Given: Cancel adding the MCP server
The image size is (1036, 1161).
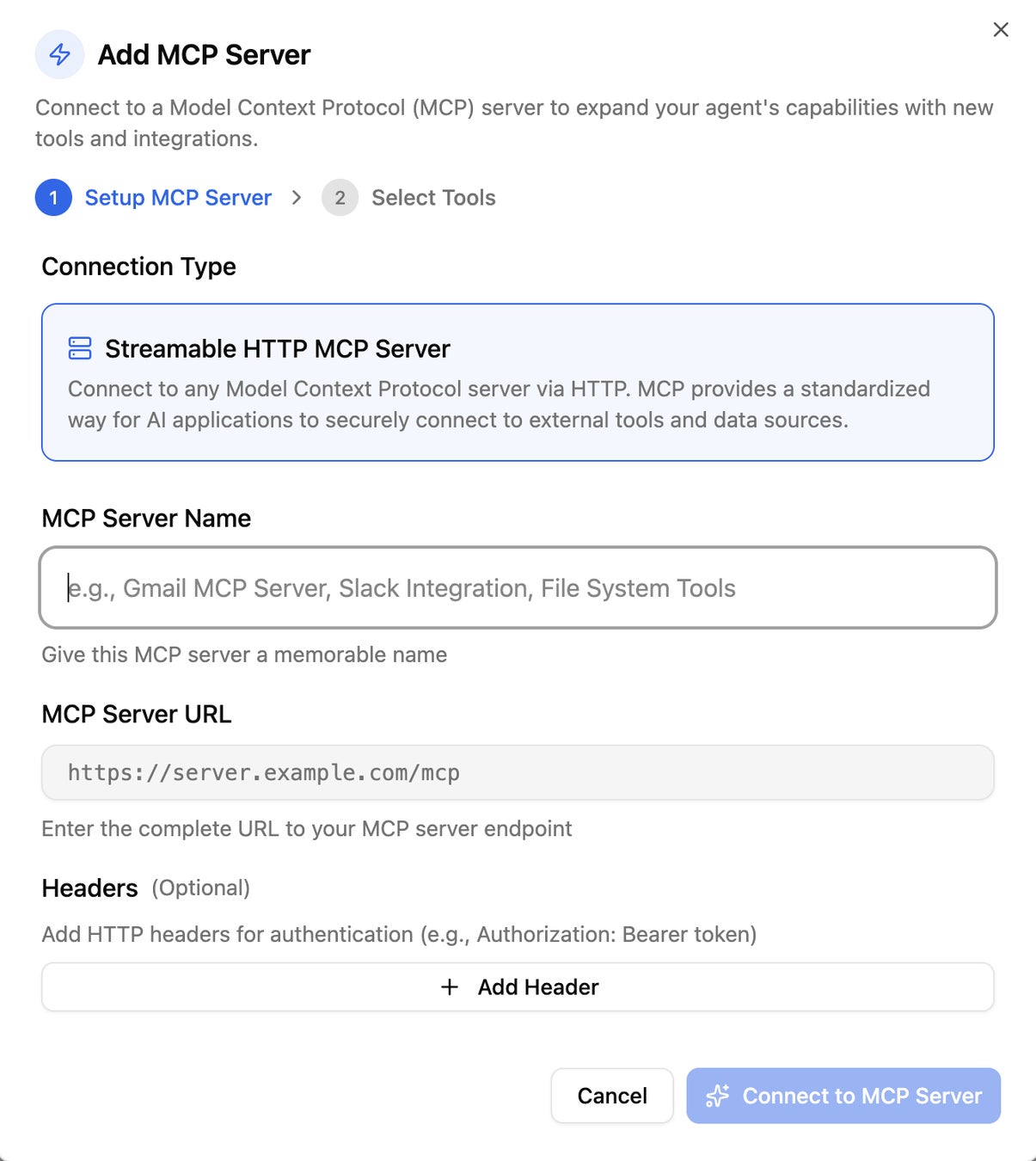Looking at the screenshot, I should click(611, 1096).
